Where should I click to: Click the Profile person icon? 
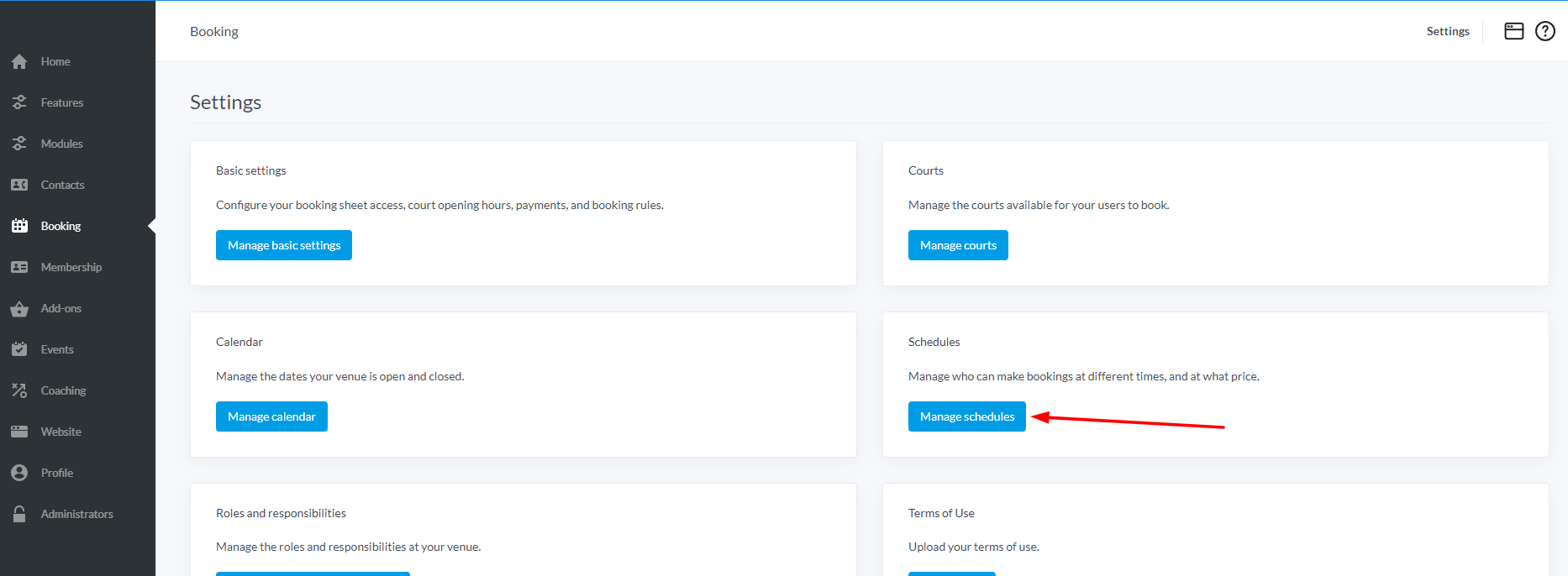tap(19, 473)
